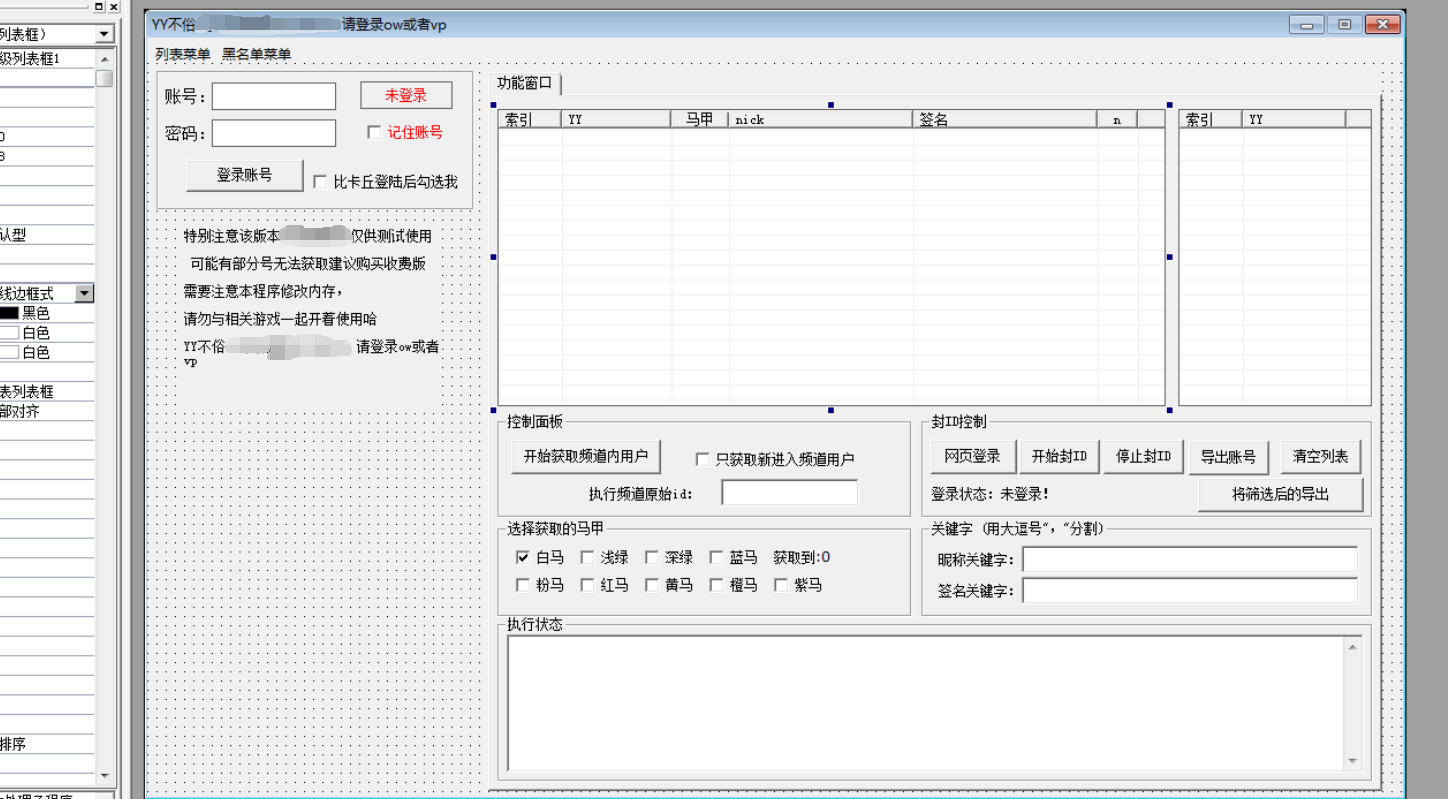The height and width of the screenshot is (799, 1448).
Task: Close the property panel with its x icon
Action: pos(113,6)
